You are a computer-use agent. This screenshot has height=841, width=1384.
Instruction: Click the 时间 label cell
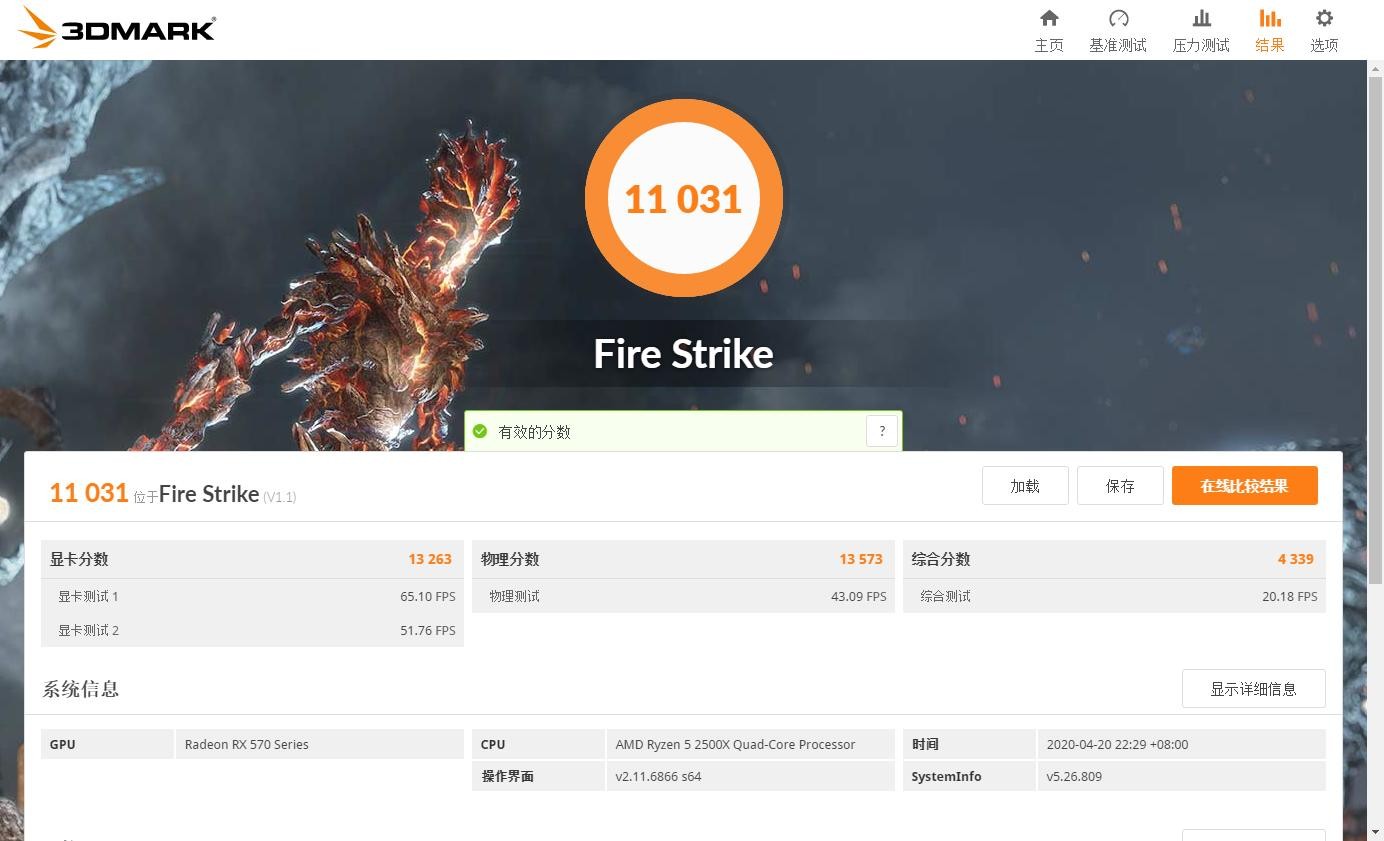click(969, 744)
